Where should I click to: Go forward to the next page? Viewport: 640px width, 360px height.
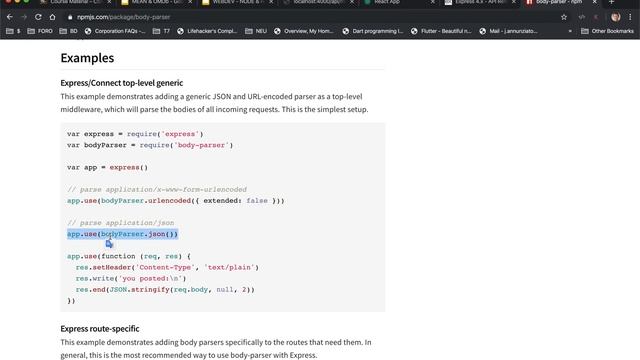click(x=24, y=17)
